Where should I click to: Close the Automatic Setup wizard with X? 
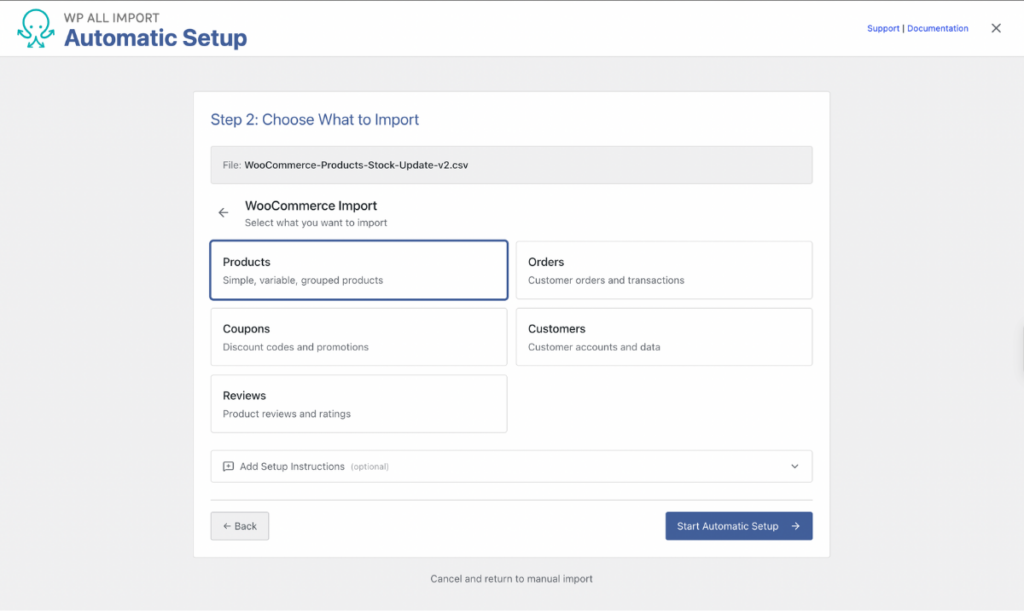(996, 28)
